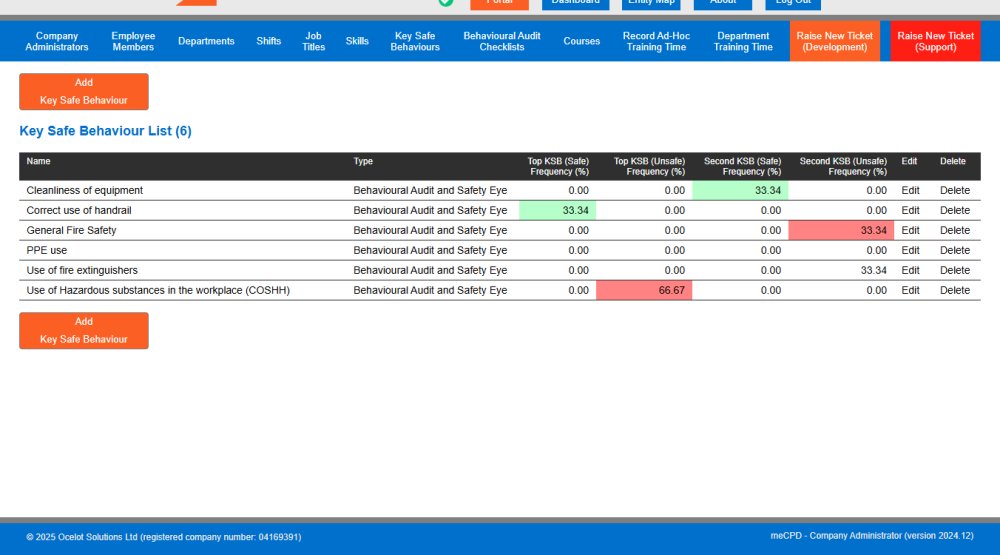Navigate to Courses
Image resolution: width=1000 pixels, height=555 pixels.
582,41
